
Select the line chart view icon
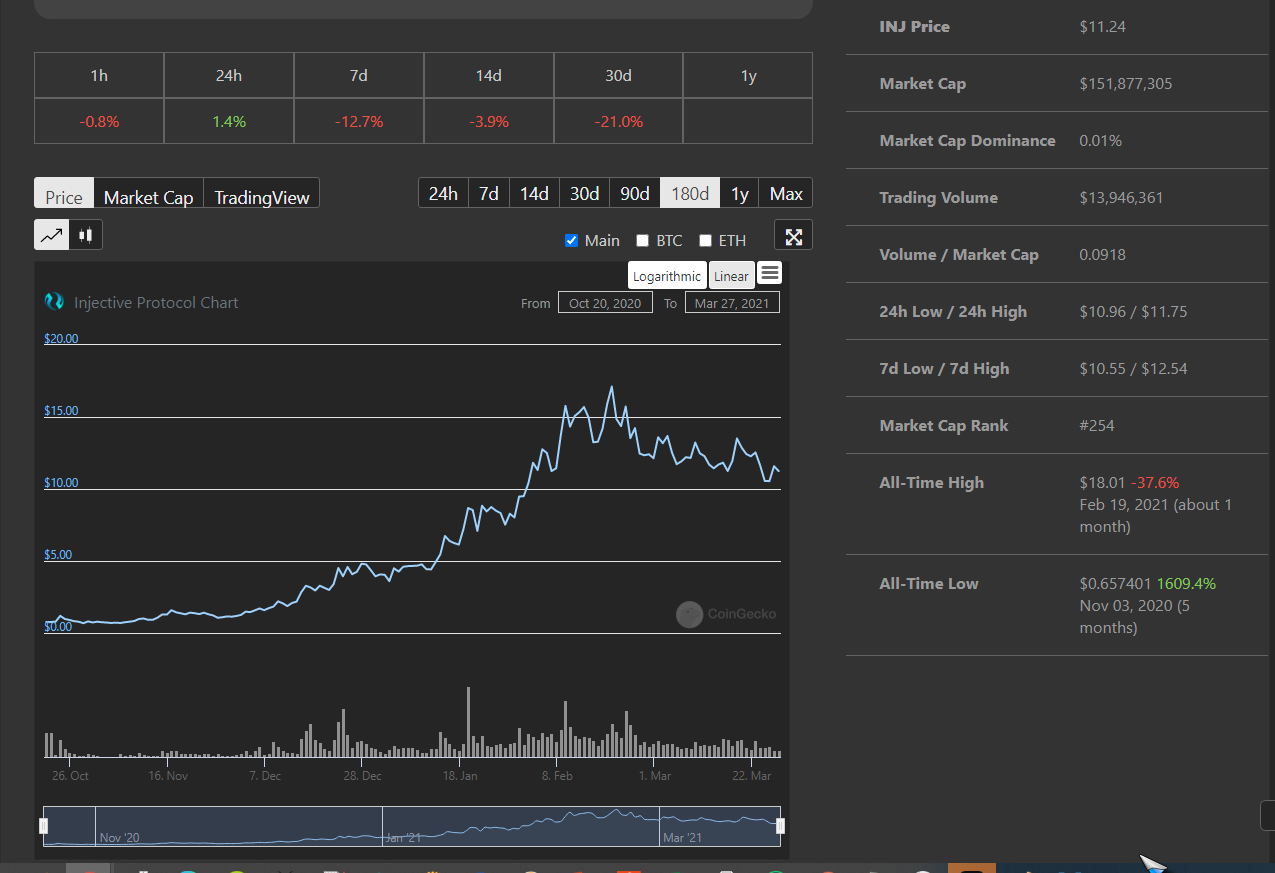tap(52, 235)
